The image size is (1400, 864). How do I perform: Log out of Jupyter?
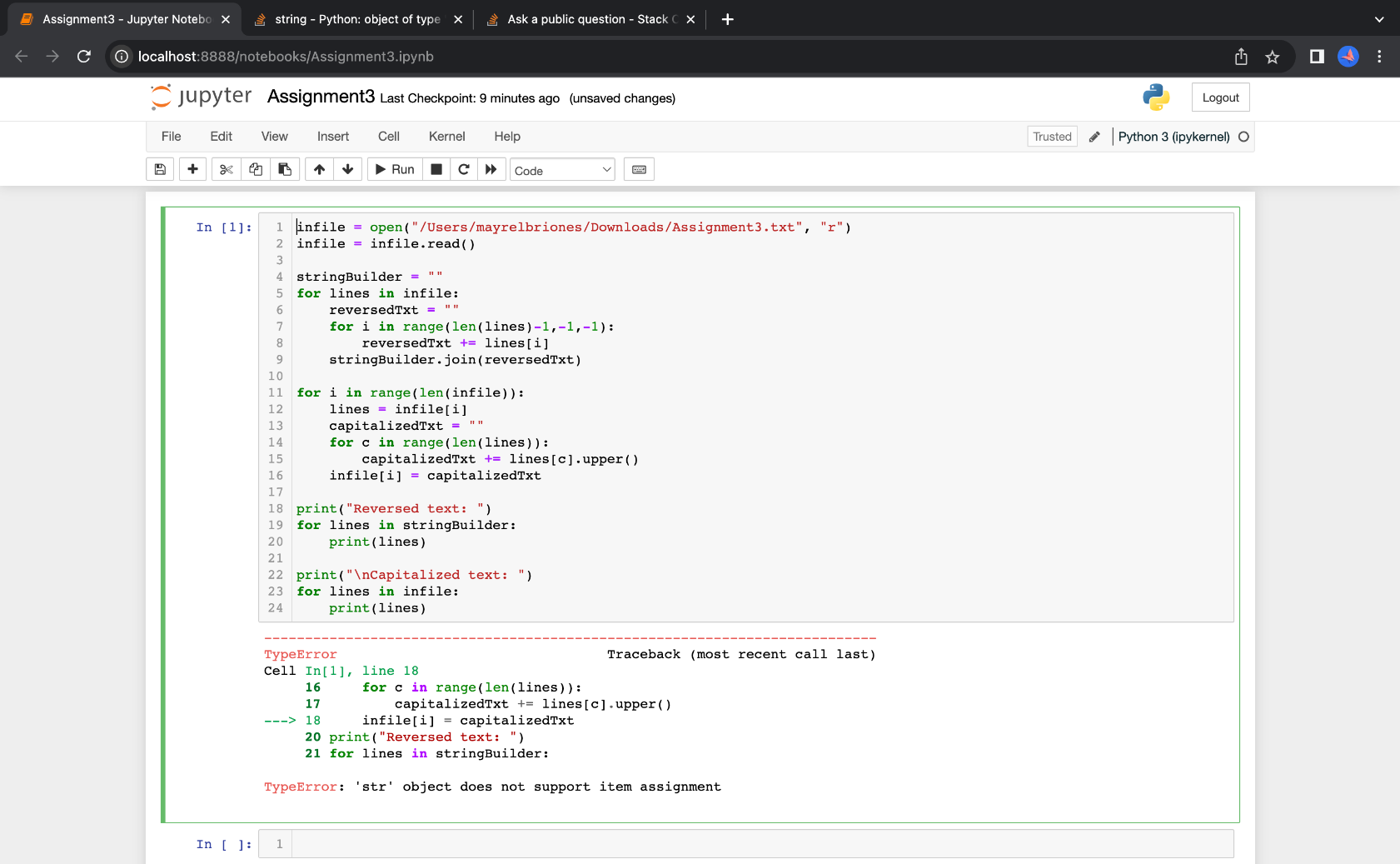tap(1219, 97)
